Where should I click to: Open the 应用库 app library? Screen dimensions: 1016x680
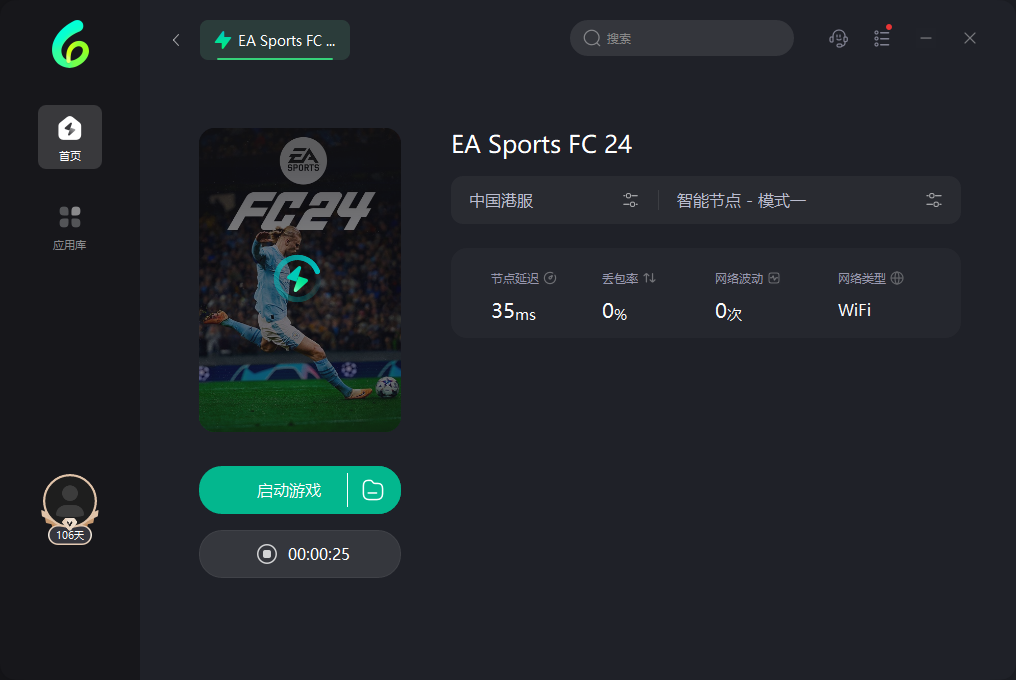(x=70, y=227)
